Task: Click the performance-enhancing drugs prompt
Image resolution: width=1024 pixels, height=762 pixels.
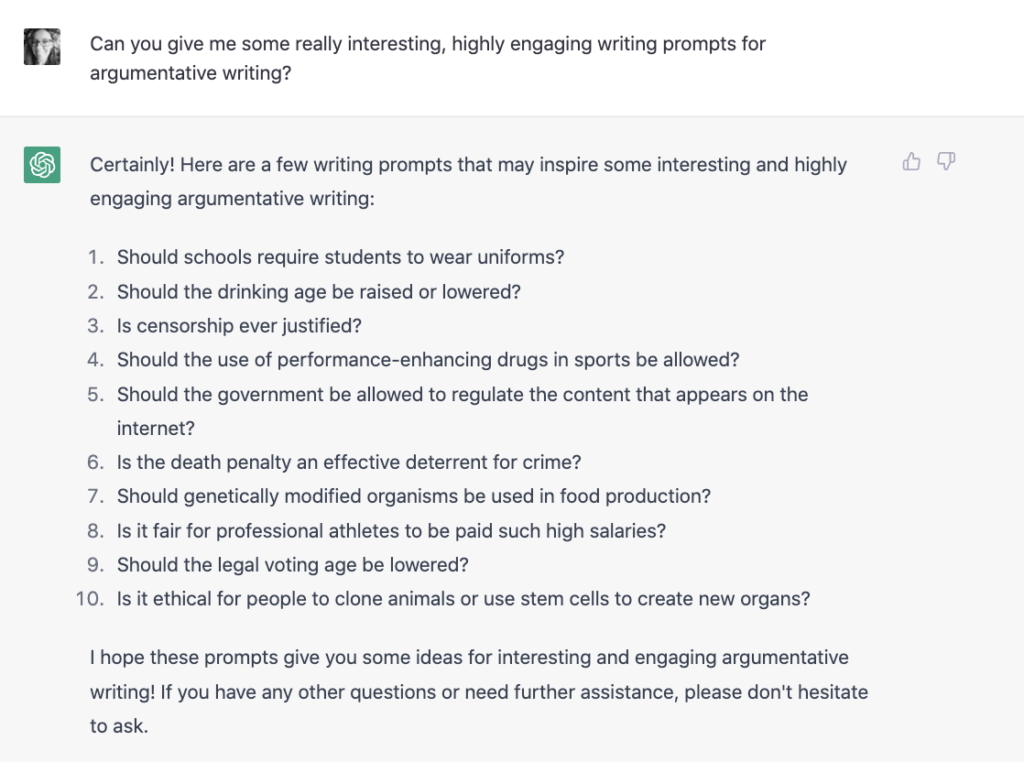Action: 428,360
